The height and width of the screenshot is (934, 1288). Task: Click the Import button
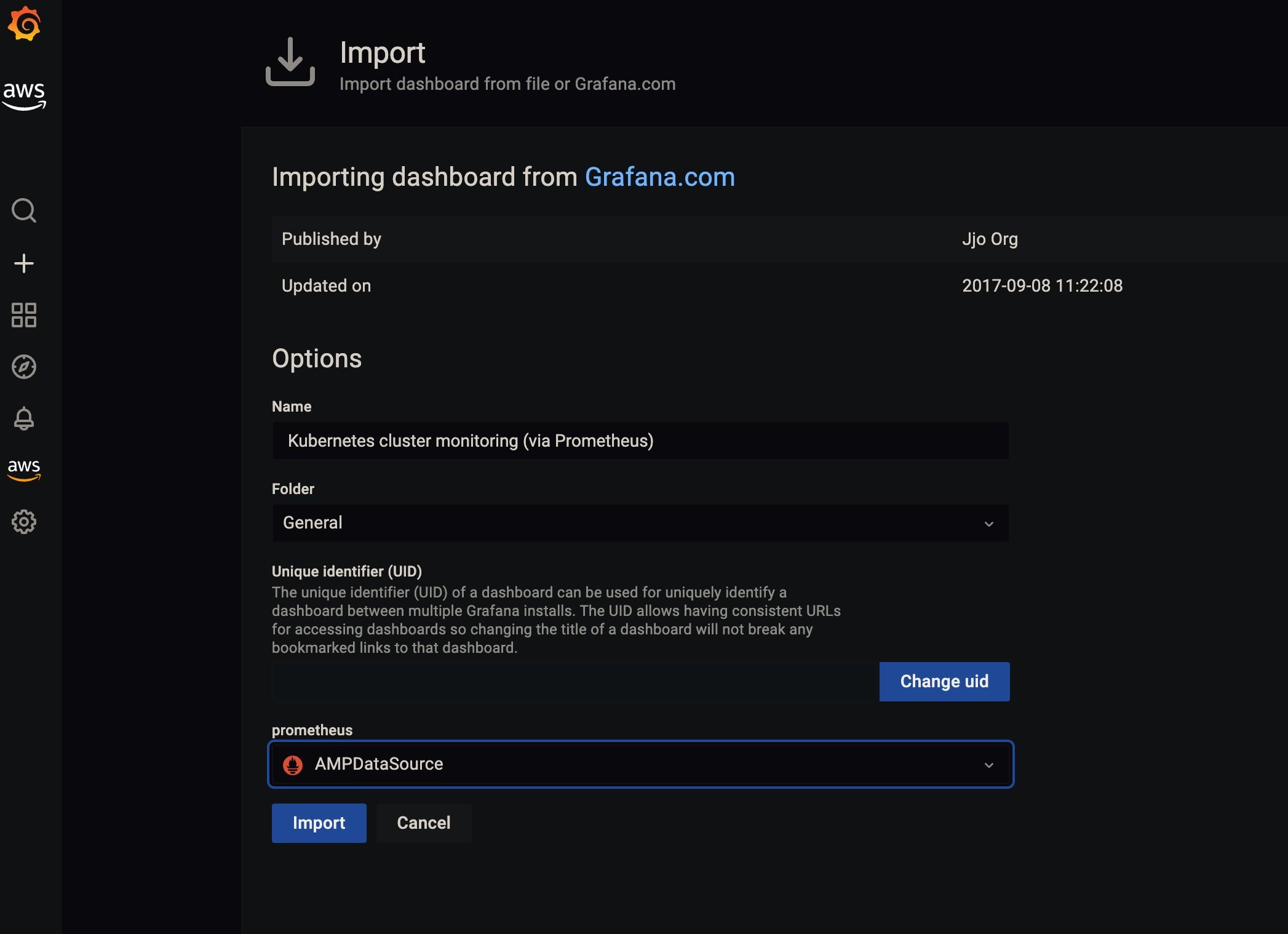(x=319, y=823)
